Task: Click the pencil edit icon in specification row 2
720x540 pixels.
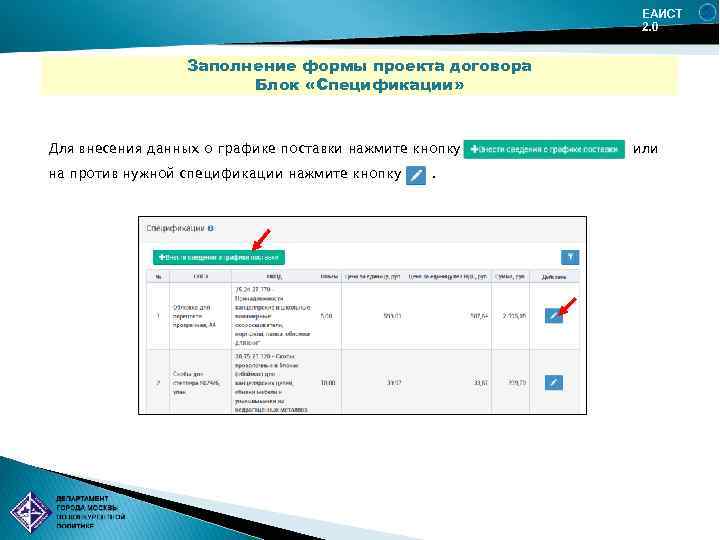Action: click(x=553, y=382)
